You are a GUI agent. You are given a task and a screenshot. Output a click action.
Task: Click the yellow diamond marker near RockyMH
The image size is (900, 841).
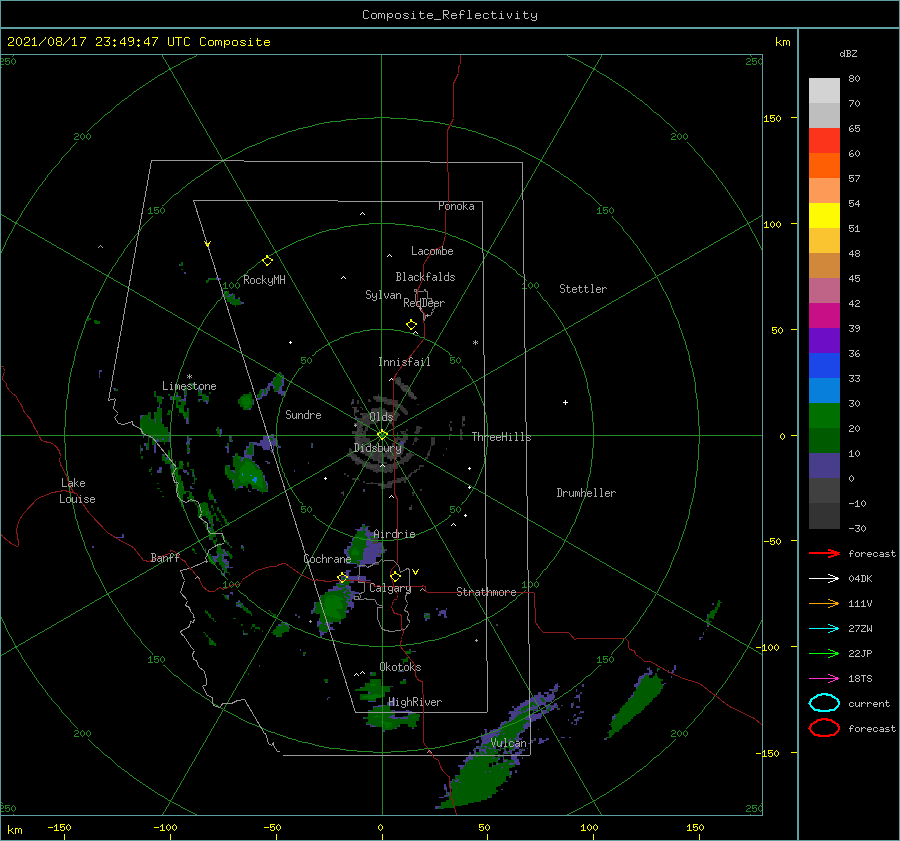267,261
